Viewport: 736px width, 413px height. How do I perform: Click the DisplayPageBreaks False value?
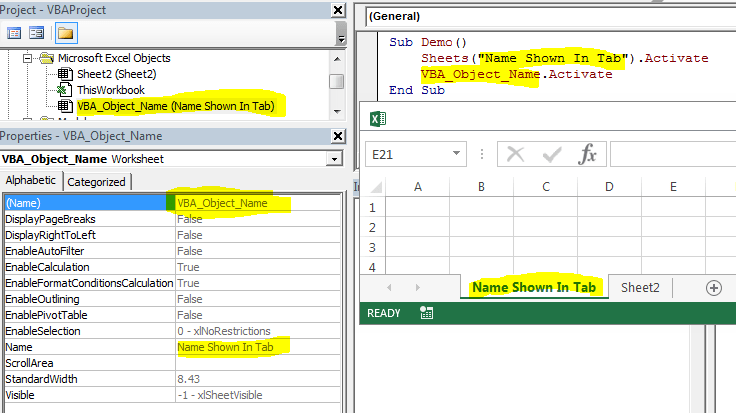click(257, 219)
